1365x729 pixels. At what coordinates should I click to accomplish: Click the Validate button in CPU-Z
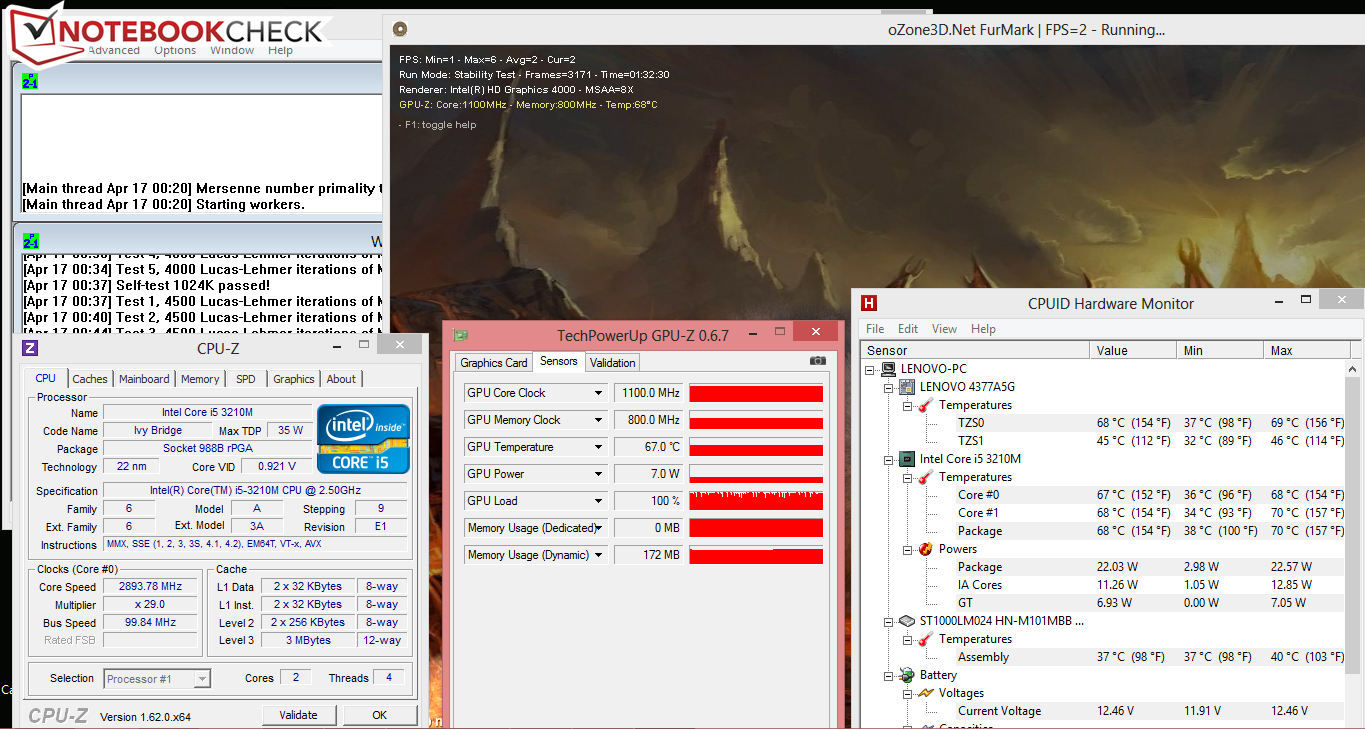tap(299, 715)
